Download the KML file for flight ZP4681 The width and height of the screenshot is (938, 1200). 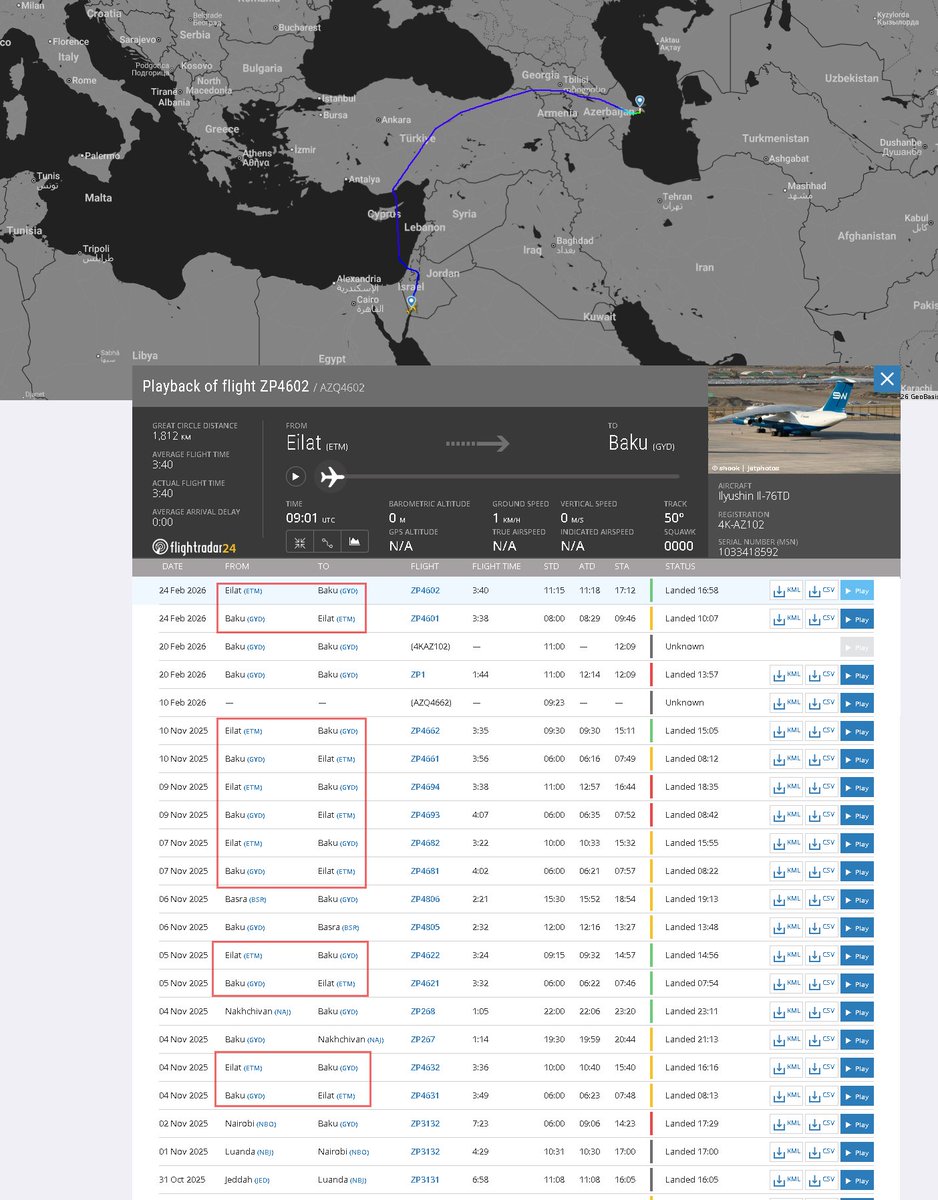[787, 871]
